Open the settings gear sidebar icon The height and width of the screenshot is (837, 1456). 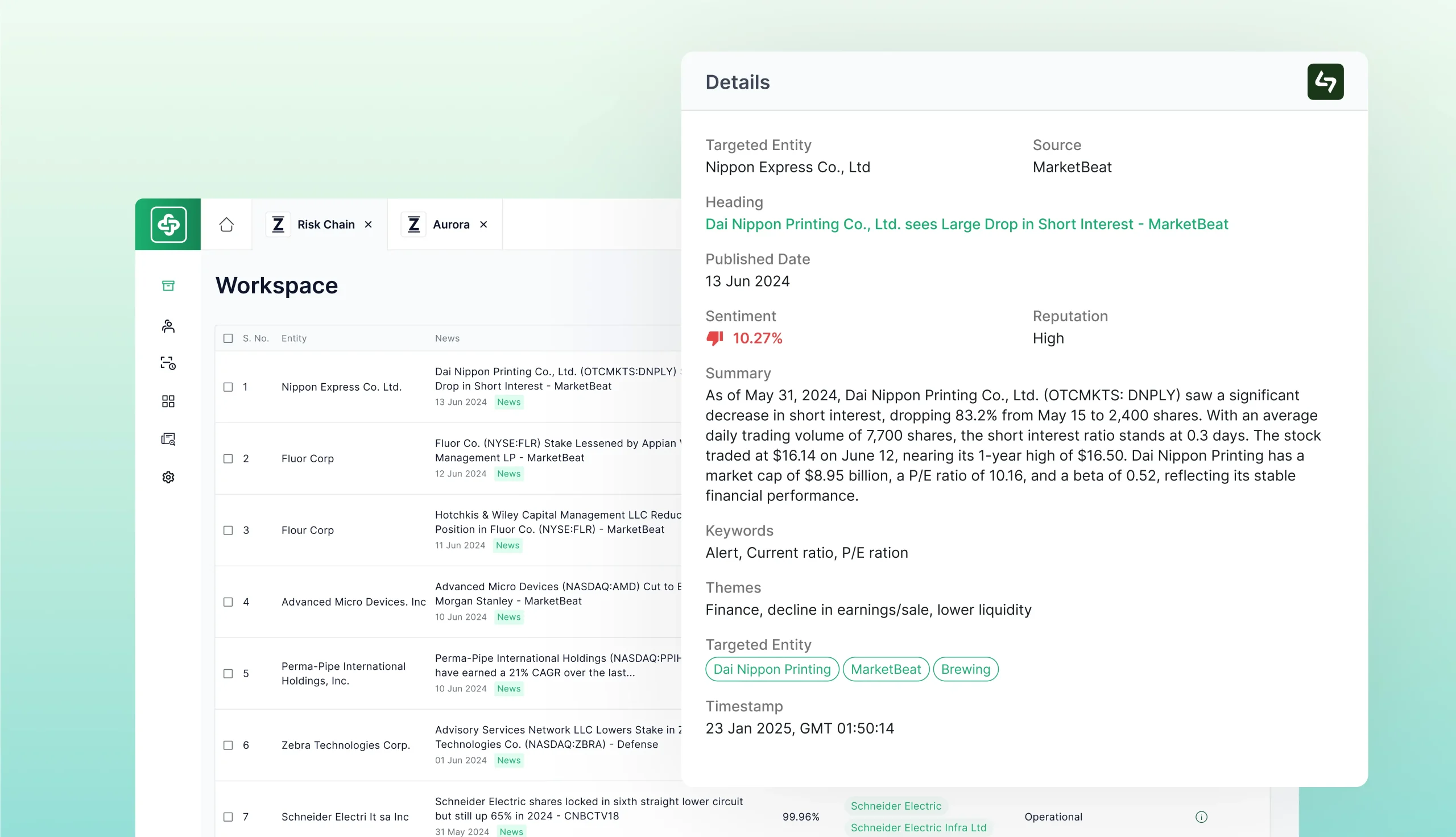point(168,477)
